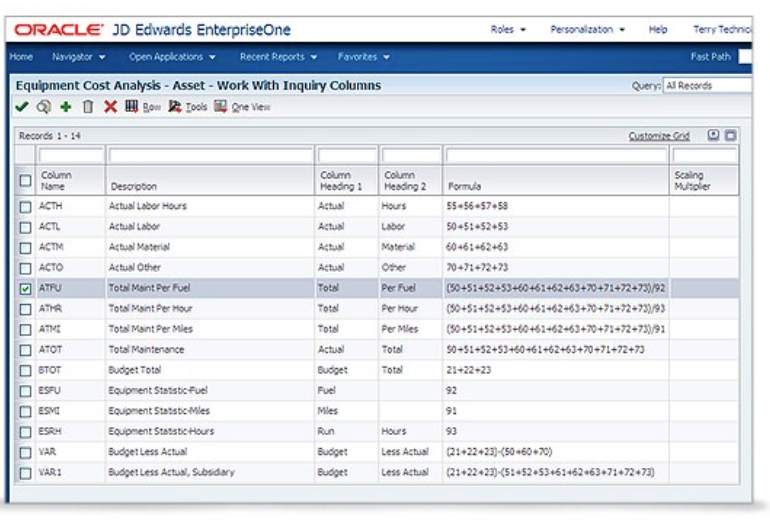Open the Roles dropdown
This screenshot has width=770, height=522.
pos(508,29)
